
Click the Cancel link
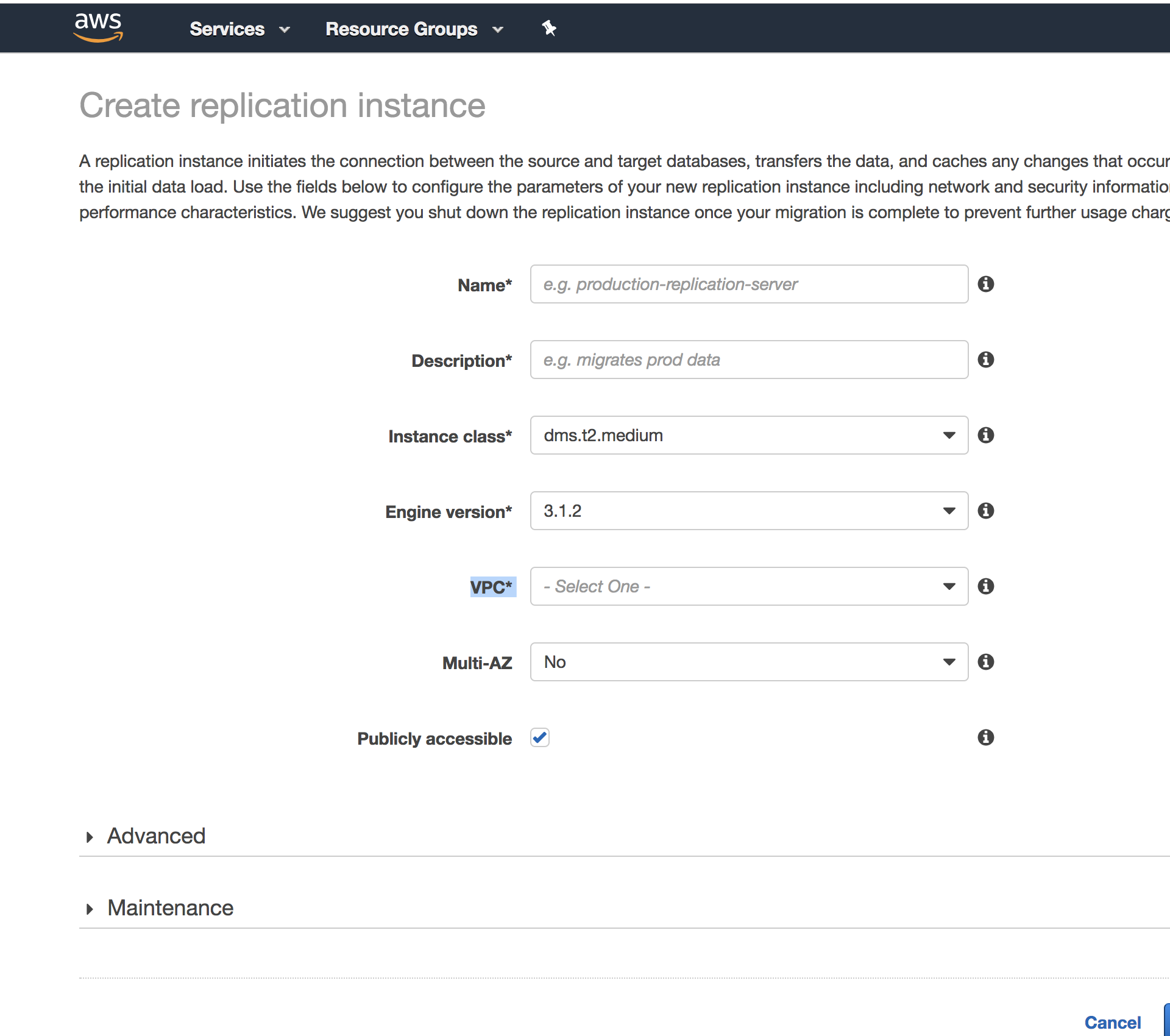click(x=1113, y=1022)
